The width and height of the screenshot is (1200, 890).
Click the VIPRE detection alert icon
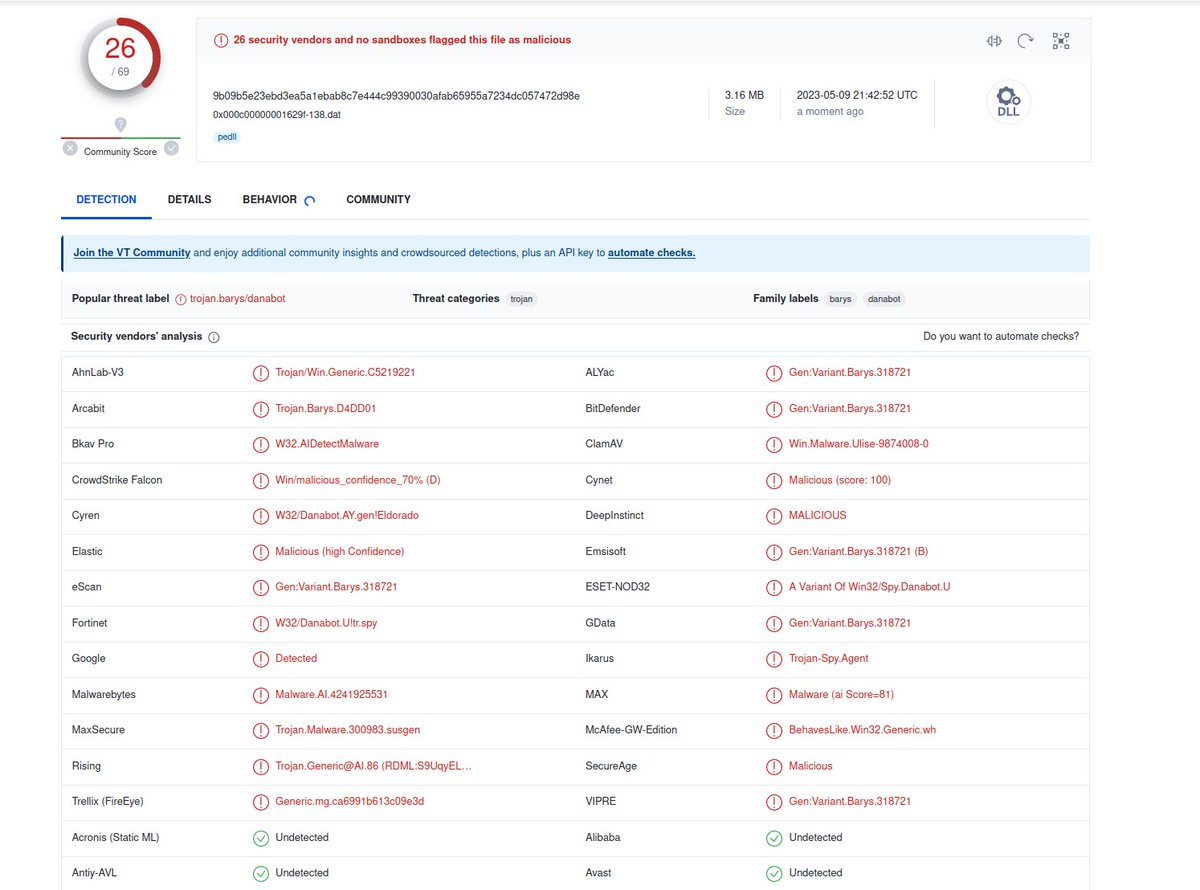(773, 802)
